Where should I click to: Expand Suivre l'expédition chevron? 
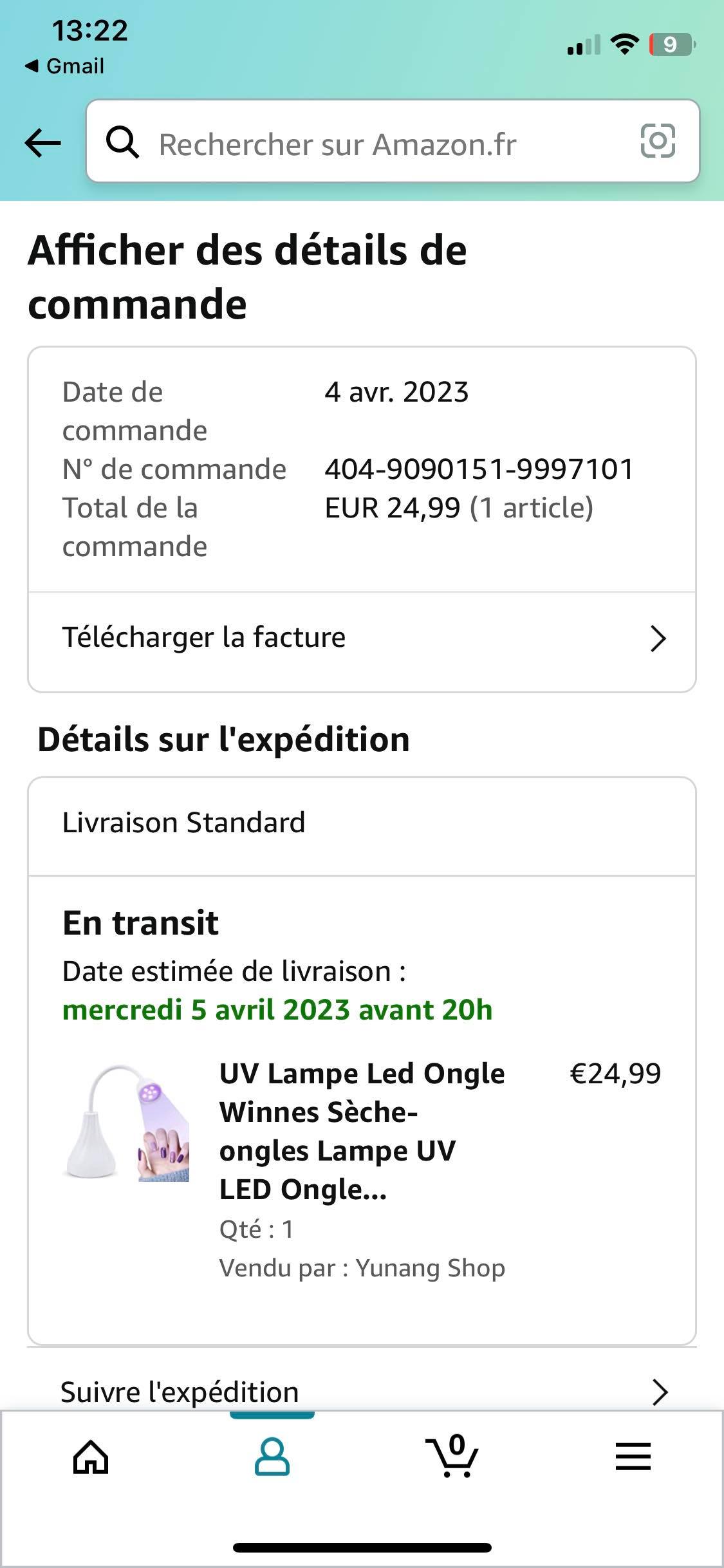tap(660, 1392)
